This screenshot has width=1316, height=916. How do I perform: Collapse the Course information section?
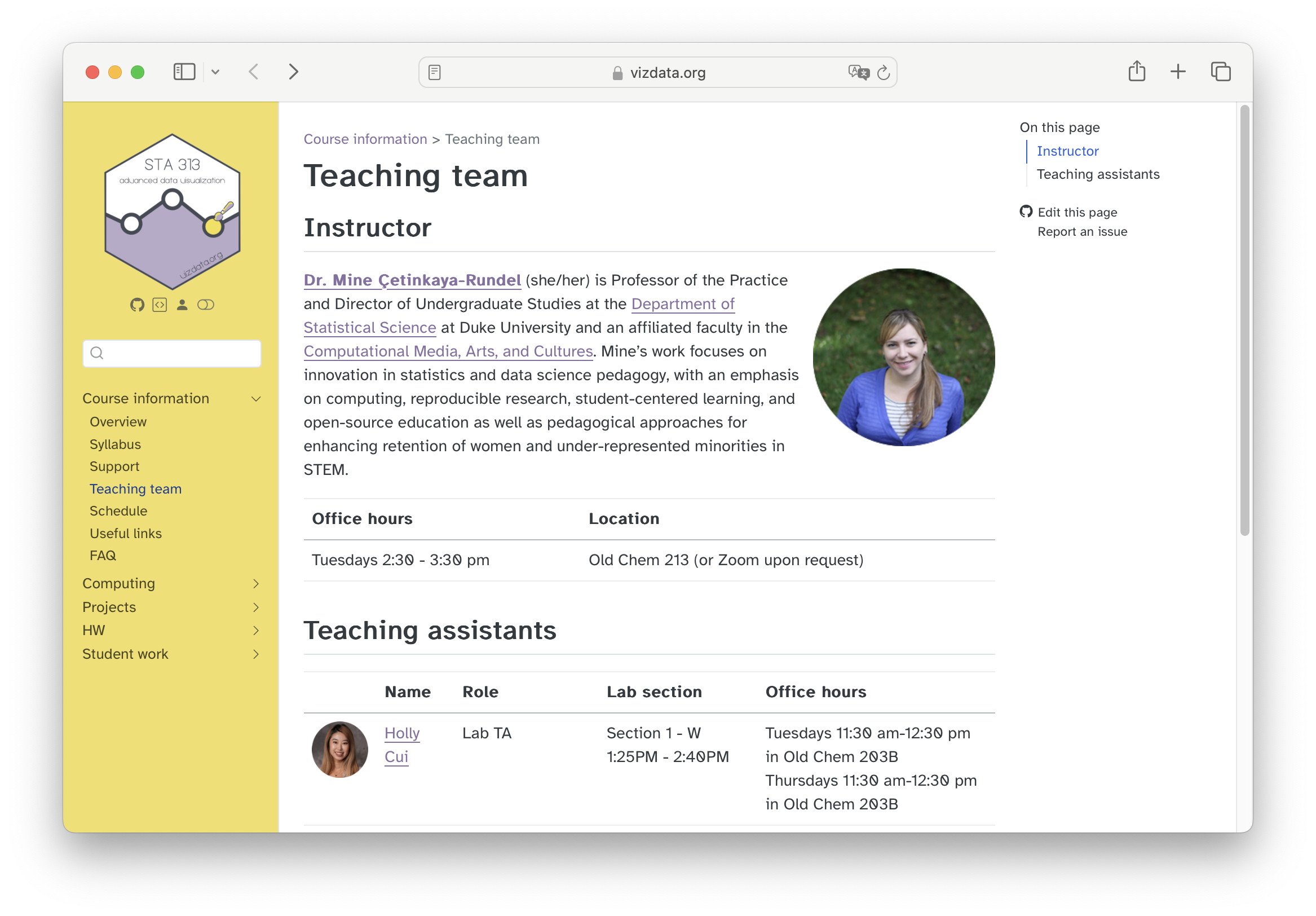pyautogui.click(x=256, y=399)
